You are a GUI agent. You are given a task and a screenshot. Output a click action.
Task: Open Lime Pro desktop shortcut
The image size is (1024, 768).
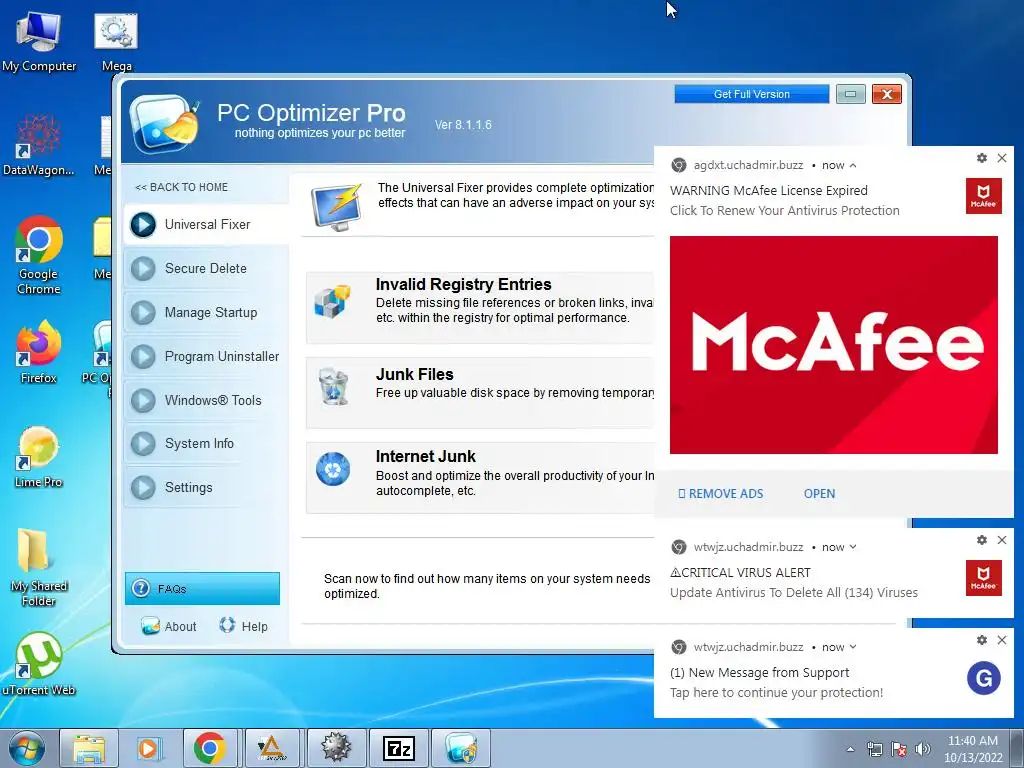tap(39, 457)
